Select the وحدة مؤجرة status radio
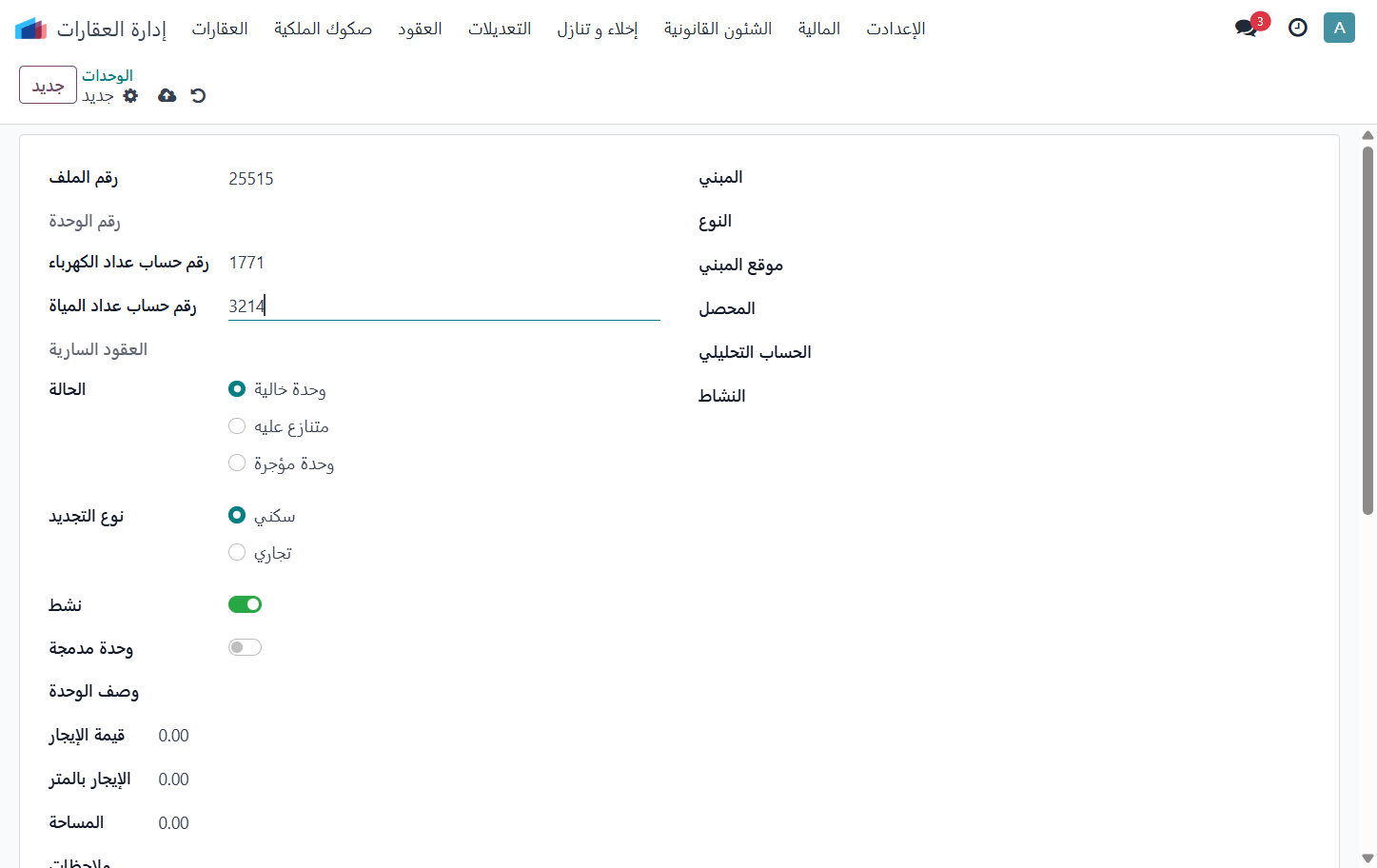This screenshot has width=1377, height=868. pyautogui.click(x=237, y=463)
